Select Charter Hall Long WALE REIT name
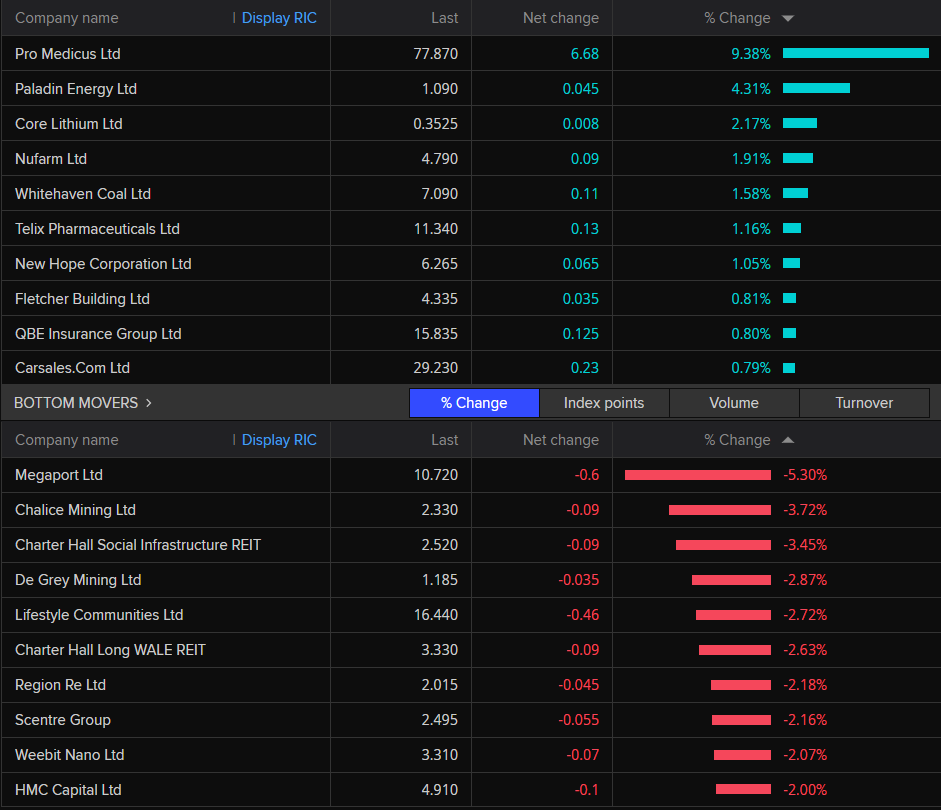The image size is (941, 810). tap(110, 650)
